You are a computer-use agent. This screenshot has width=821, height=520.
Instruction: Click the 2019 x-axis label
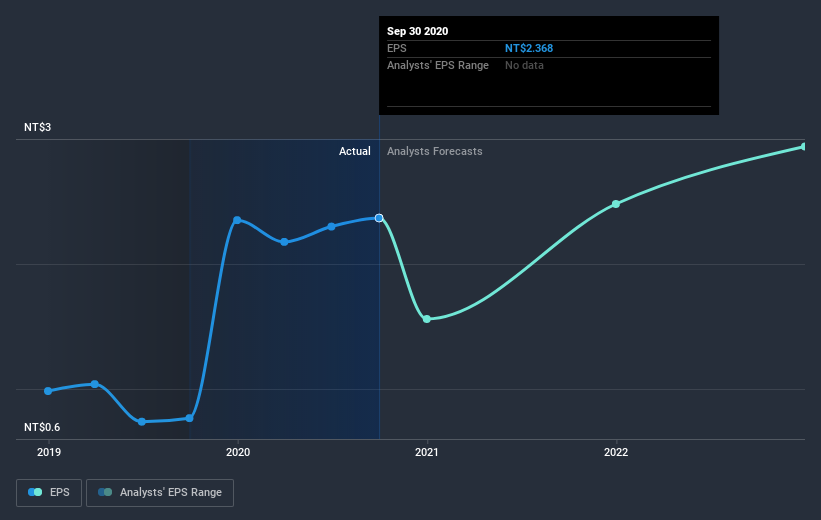49,452
